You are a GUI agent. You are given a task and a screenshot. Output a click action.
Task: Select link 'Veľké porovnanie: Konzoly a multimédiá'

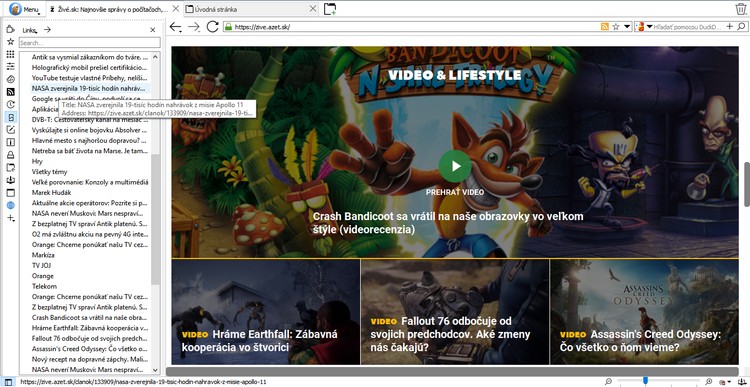click(89, 182)
